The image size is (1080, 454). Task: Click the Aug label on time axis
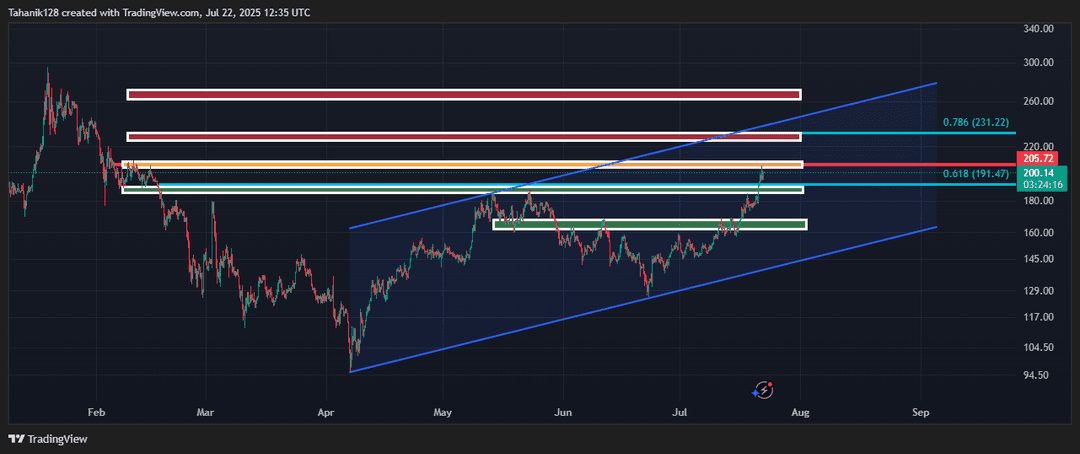800,413
